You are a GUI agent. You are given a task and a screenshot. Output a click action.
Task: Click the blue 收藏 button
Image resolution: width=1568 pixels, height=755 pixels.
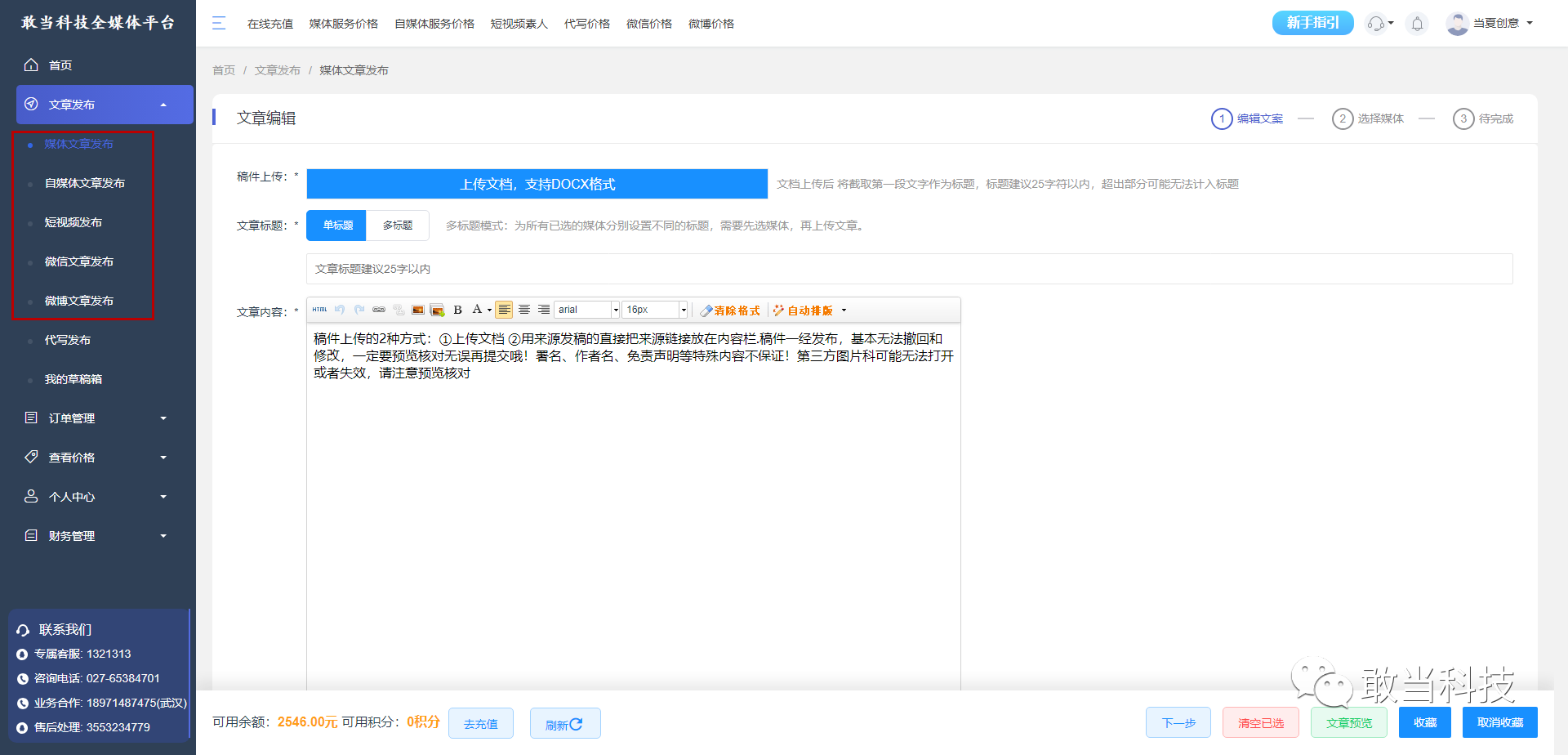[x=1425, y=723]
